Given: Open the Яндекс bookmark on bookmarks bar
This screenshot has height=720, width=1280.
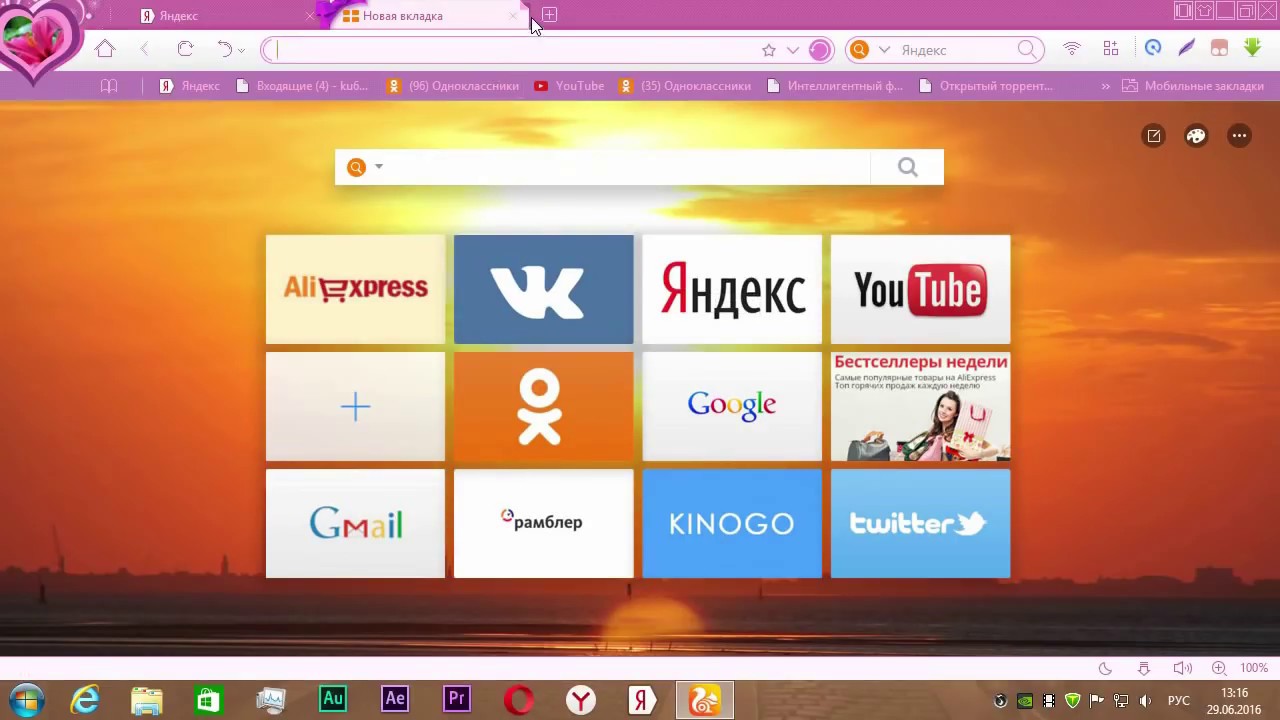Looking at the screenshot, I should point(190,86).
